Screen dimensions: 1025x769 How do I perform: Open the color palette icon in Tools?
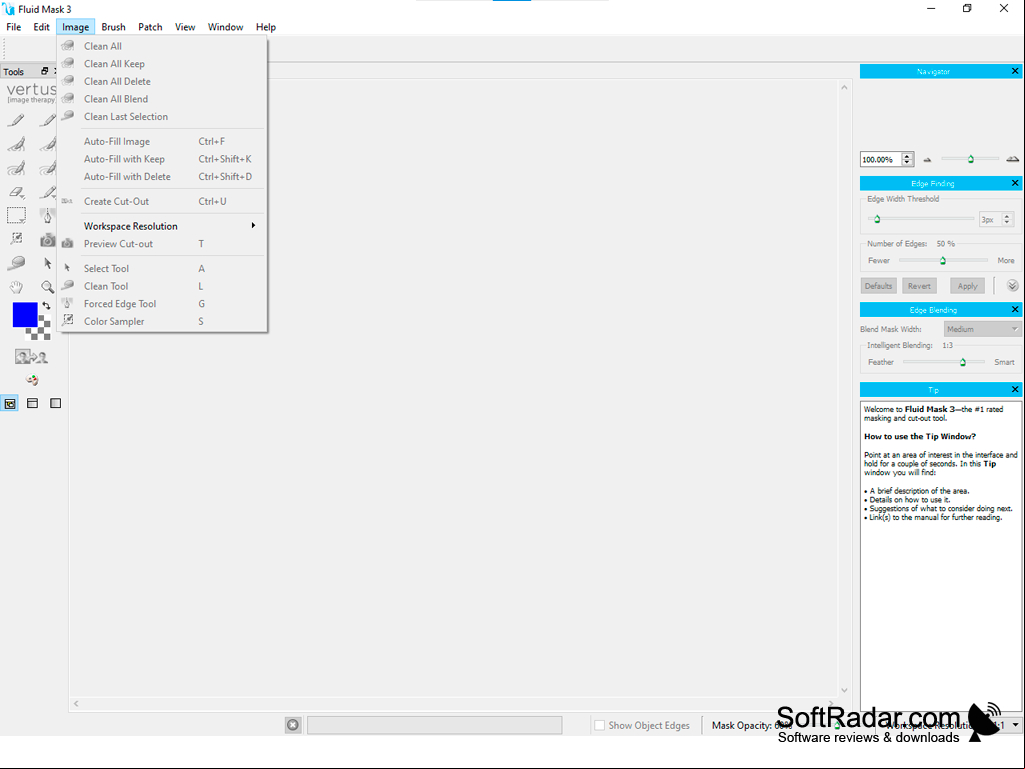tap(31, 380)
